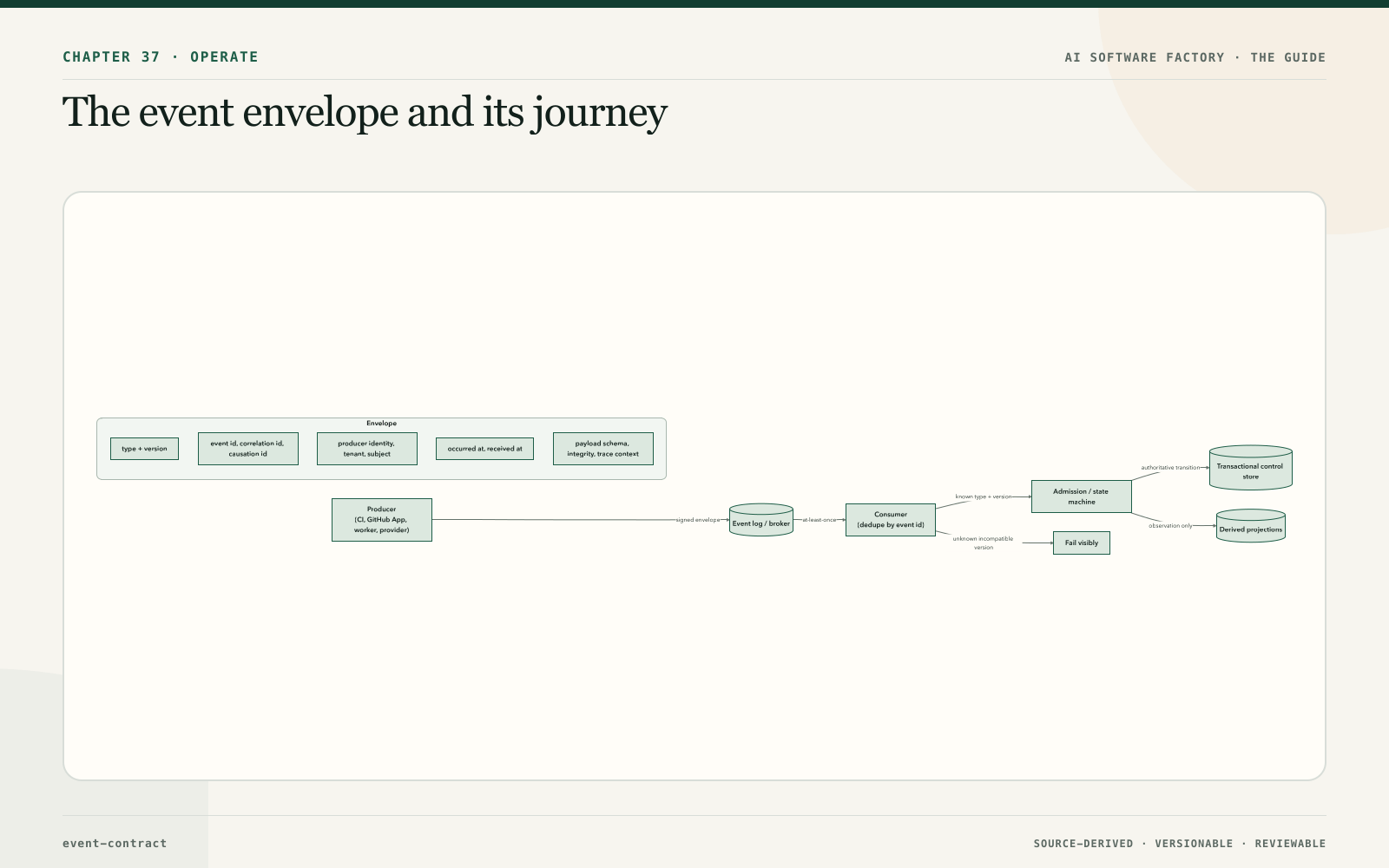Click 'producer identity, tenant, subject' box
Image resolution: width=1389 pixels, height=868 pixels.
click(366, 449)
